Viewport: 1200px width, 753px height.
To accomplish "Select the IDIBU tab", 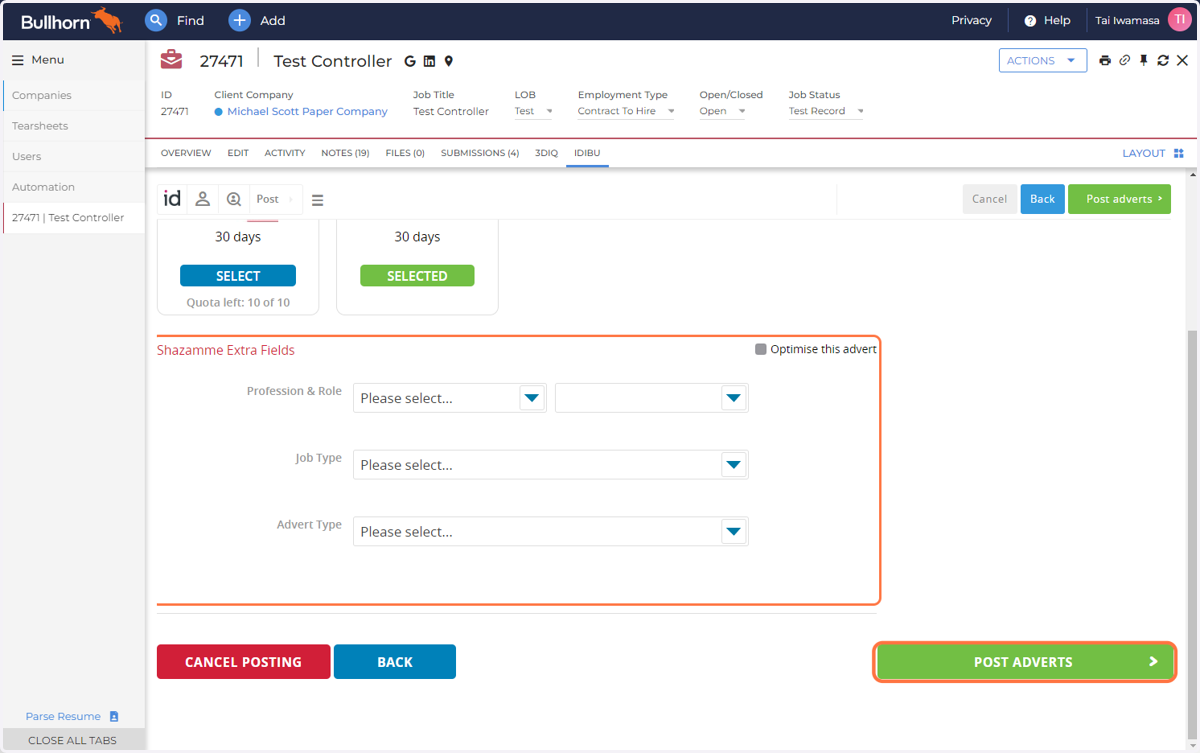I will [587, 153].
